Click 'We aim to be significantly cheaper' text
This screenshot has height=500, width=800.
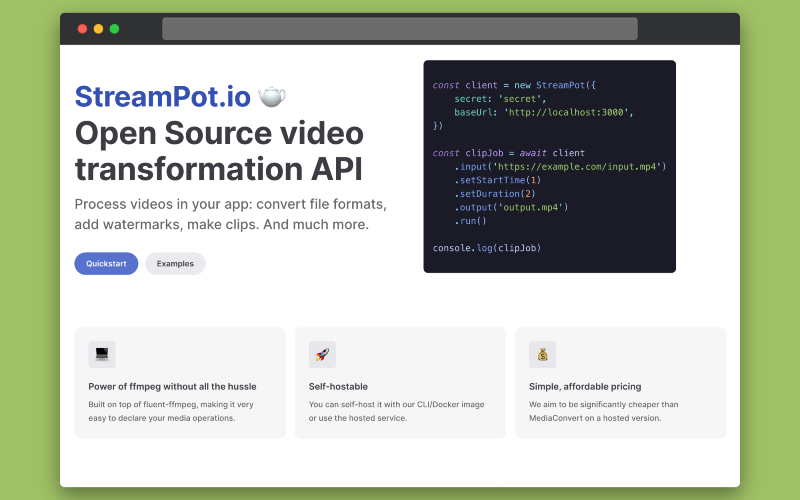604,411
